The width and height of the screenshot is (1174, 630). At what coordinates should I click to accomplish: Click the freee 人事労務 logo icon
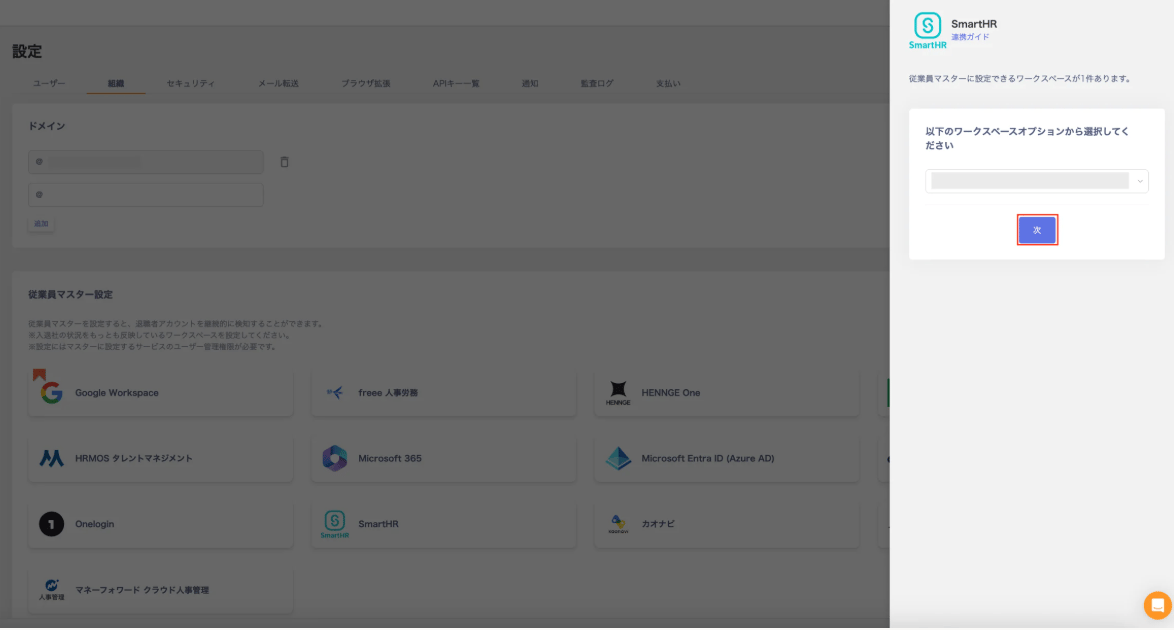[335, 393]
